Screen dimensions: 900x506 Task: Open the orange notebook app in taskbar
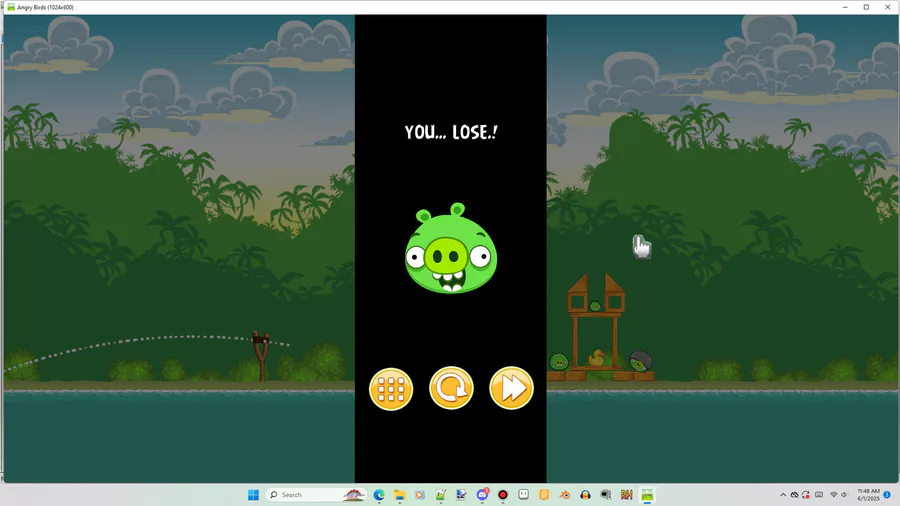click(x=544, y=495)
